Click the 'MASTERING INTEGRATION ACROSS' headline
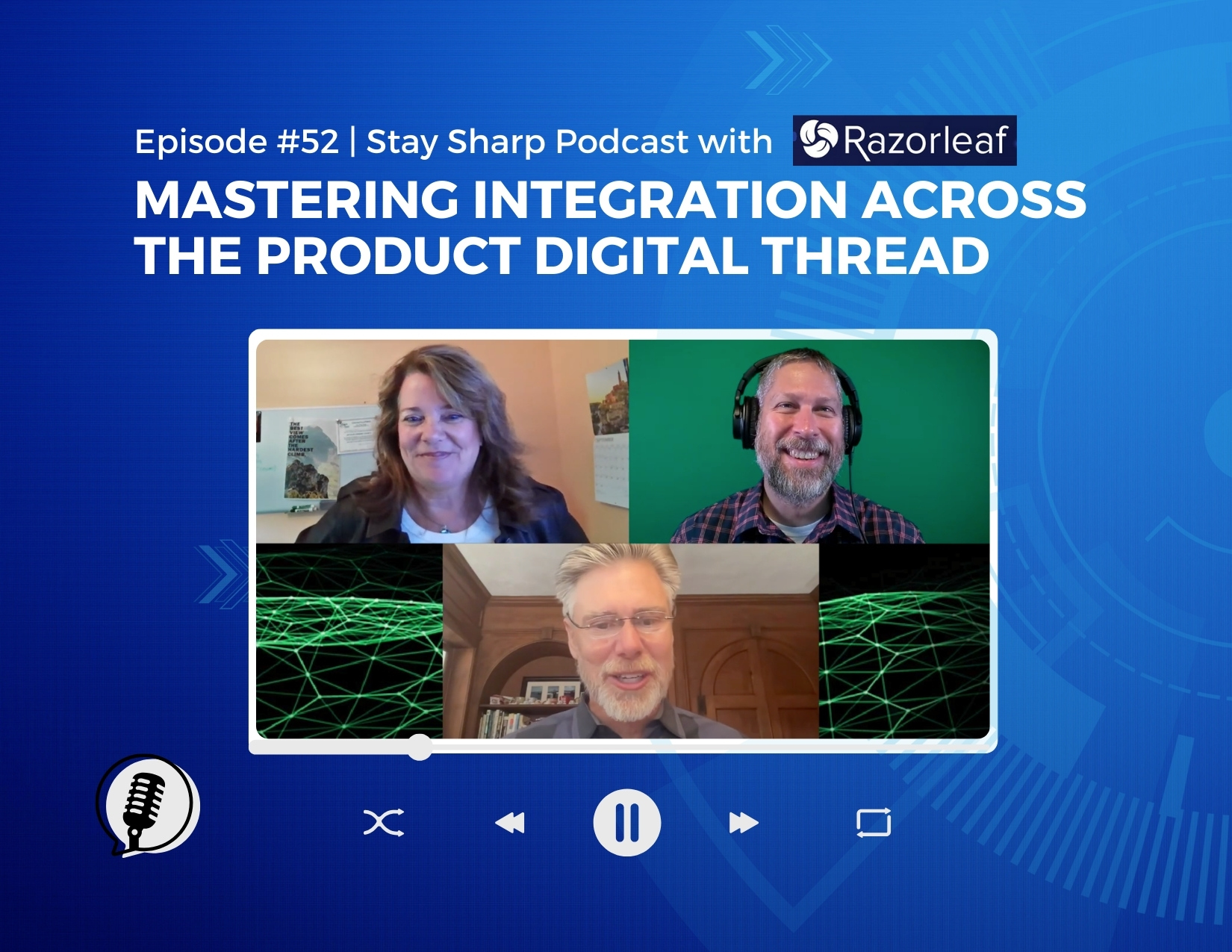The image size is (1232, 952). tap(610, 200)
